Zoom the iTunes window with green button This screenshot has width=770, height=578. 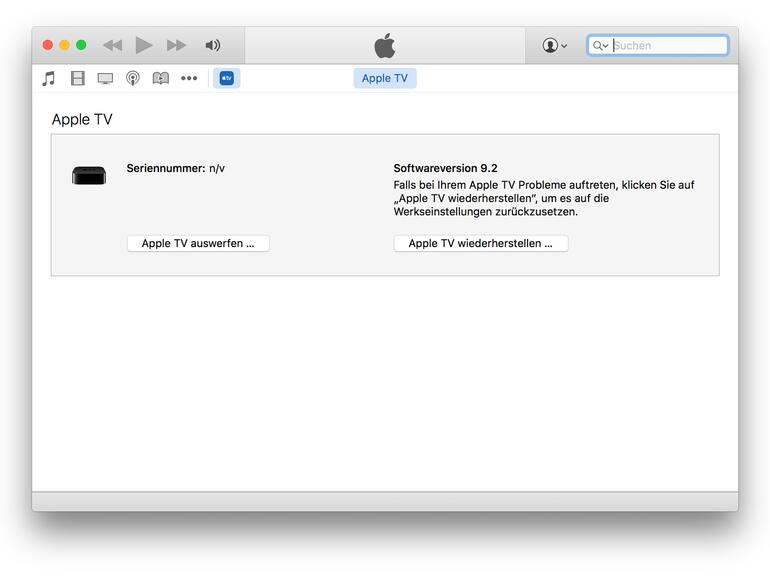[x=82, y=45]
